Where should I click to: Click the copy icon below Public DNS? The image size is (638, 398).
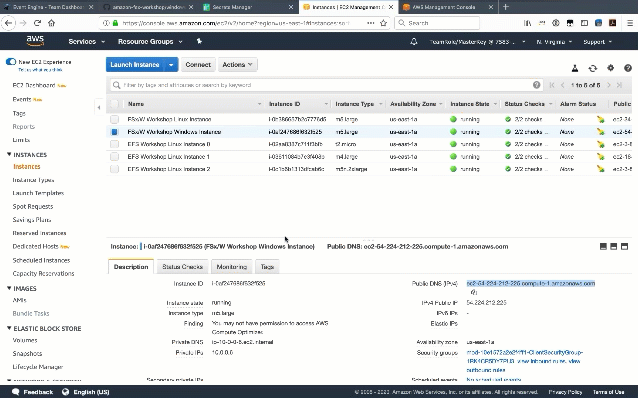click(x=474, y=292)
